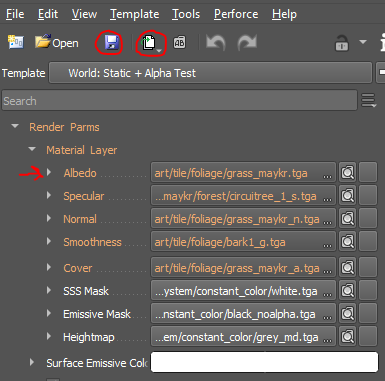Toggle the square box beside Heightmap

[368, 336]
